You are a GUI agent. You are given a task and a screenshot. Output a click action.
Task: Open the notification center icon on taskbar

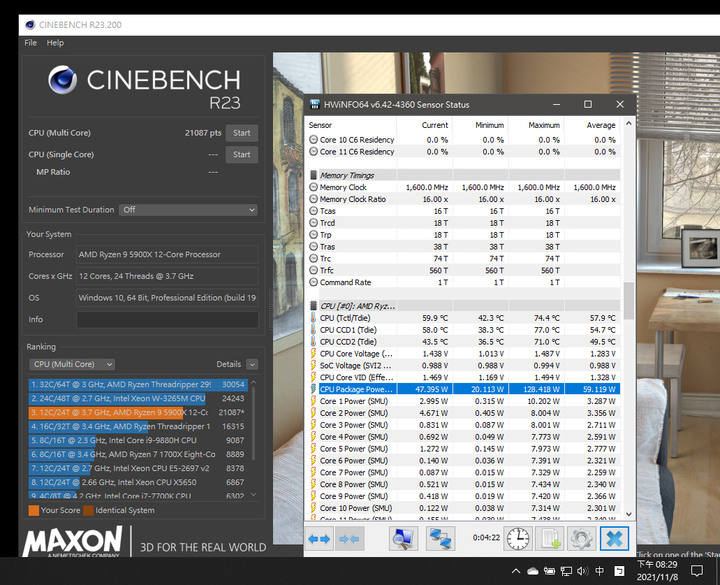point(697,571)
